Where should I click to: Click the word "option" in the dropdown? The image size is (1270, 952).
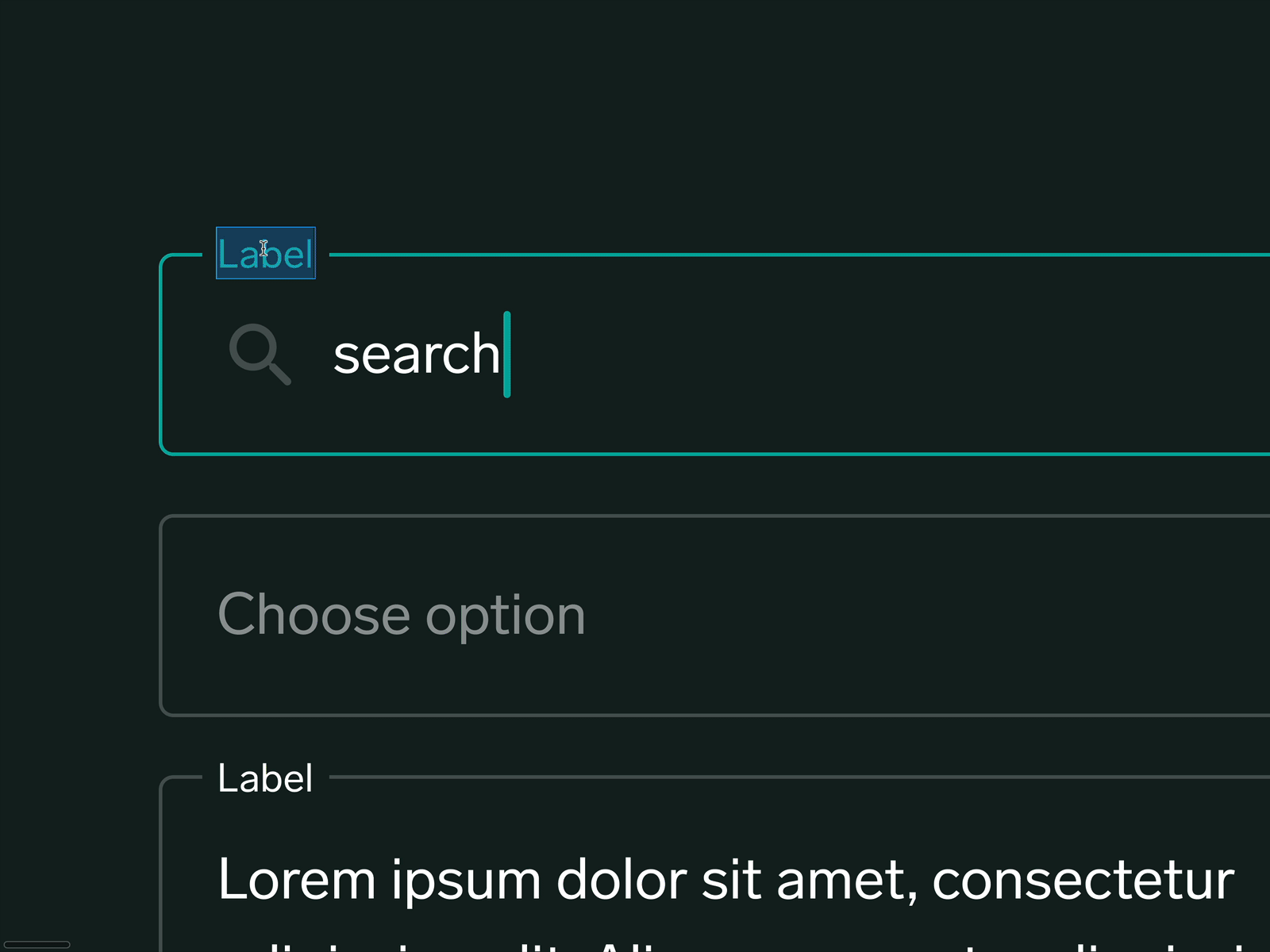click(506, 616)
